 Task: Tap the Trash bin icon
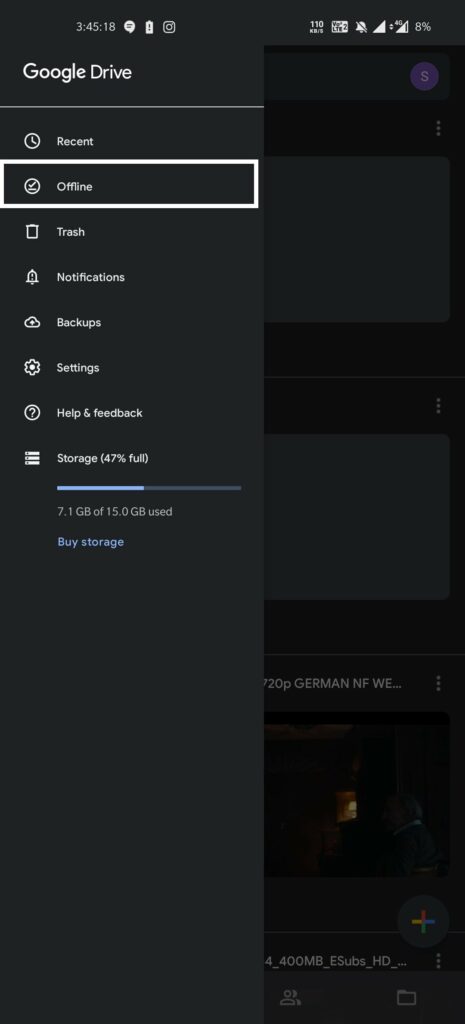coord(32,232)
